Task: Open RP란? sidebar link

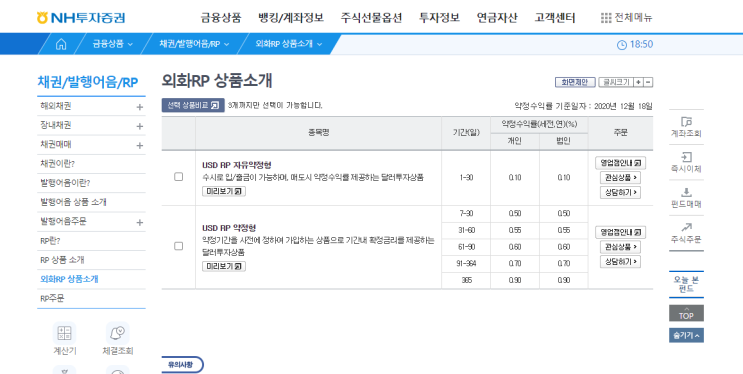Action: pos(50,241)
